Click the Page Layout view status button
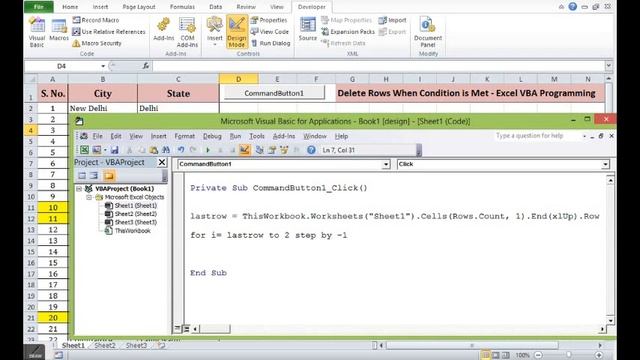This screenshot has height=360, width=640. (496, 355)
